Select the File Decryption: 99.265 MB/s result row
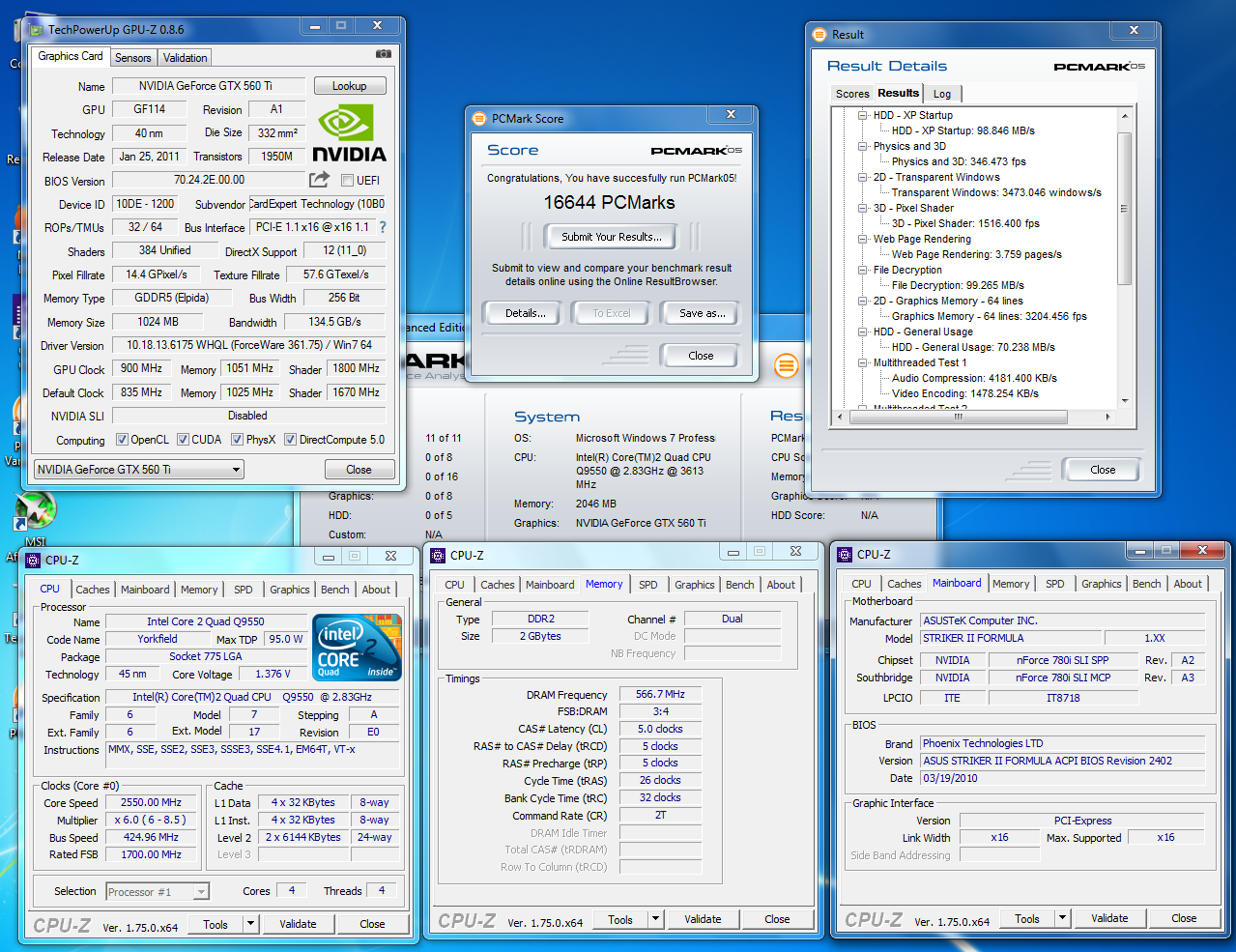Image resolution: width=1236 pixels, height=952 pixels. point(958,285)
